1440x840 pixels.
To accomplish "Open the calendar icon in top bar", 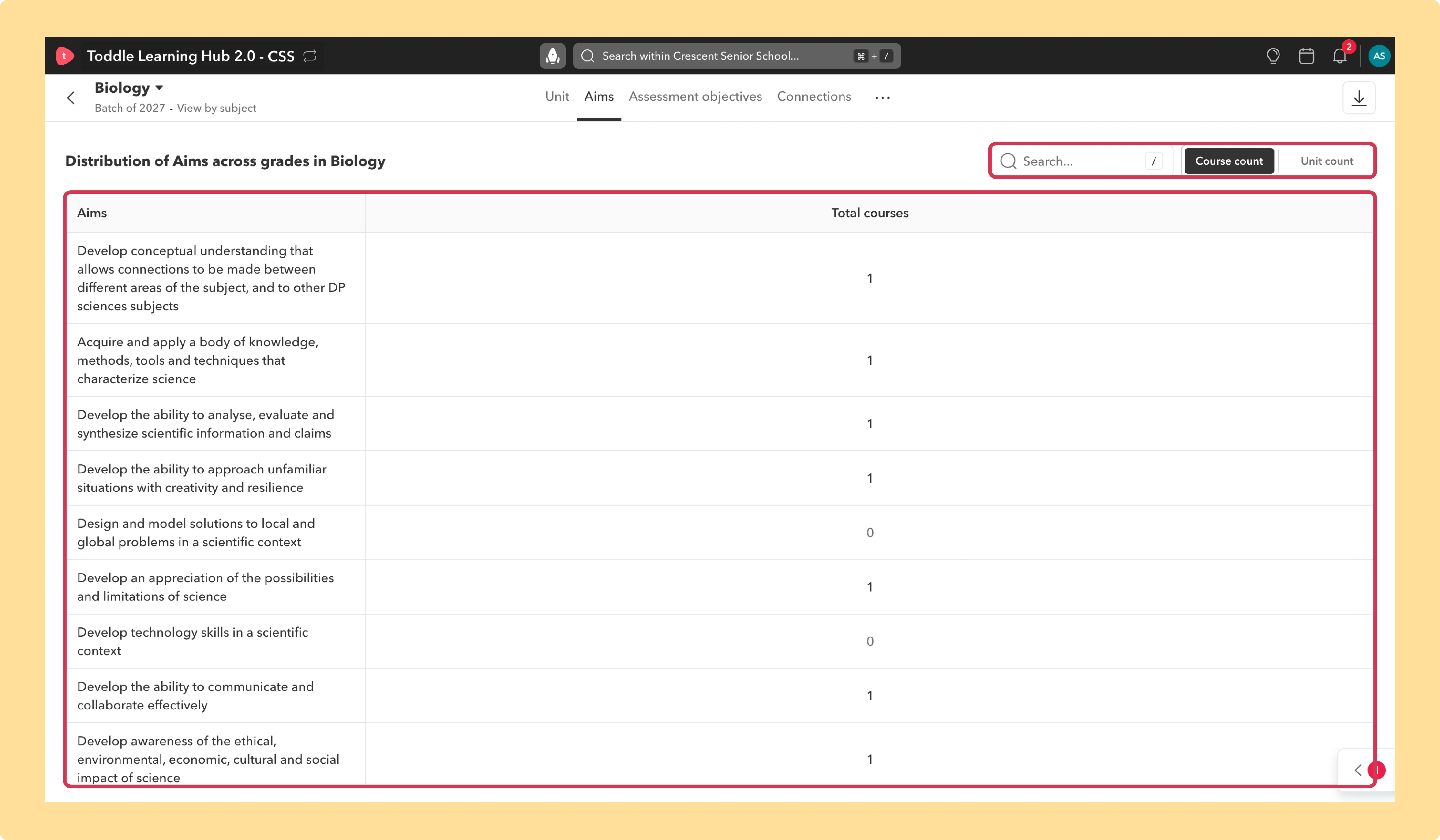I will 1306,56.
